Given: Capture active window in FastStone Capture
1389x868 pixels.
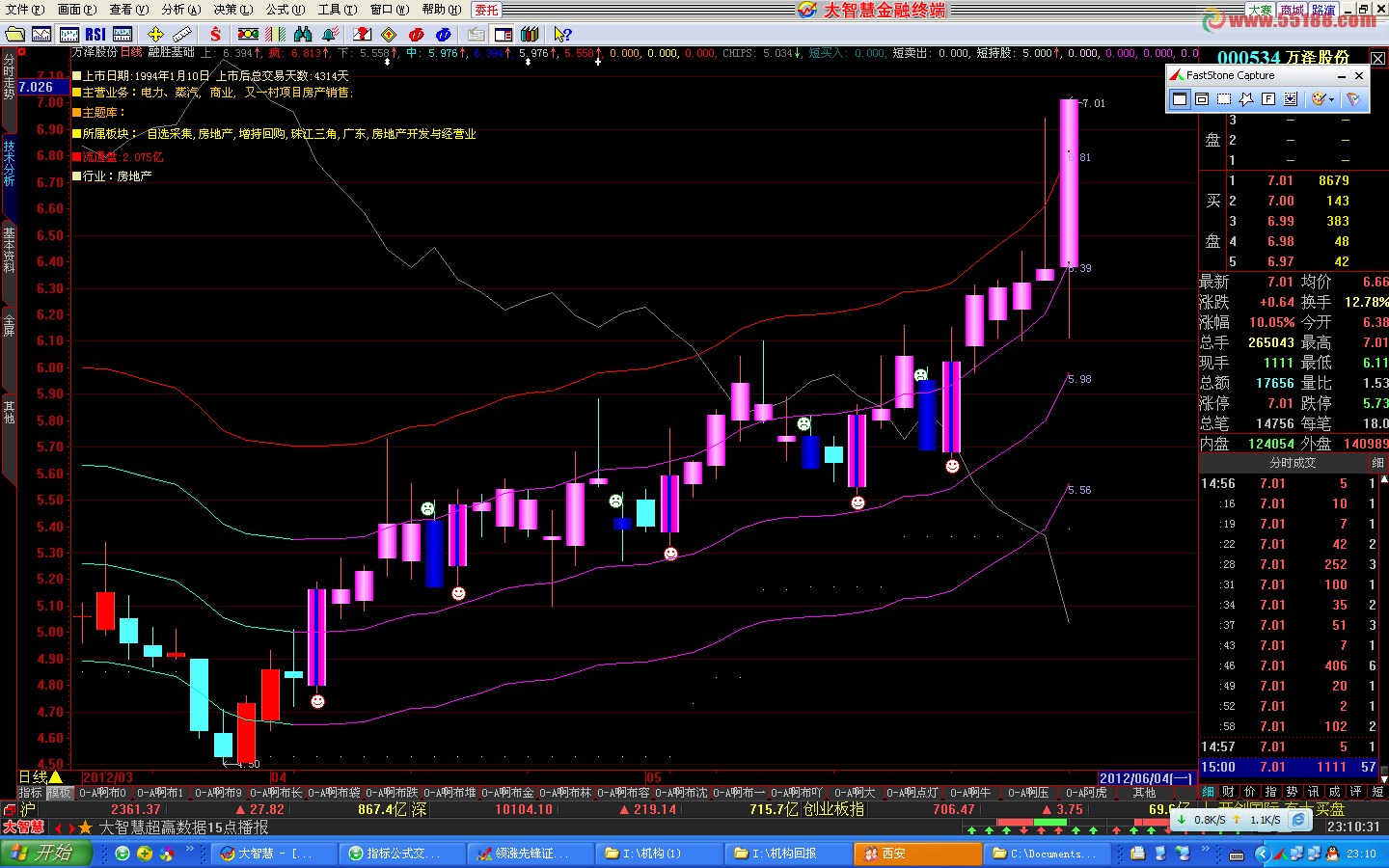Looking at the screenshot, I should [1180, 98].
